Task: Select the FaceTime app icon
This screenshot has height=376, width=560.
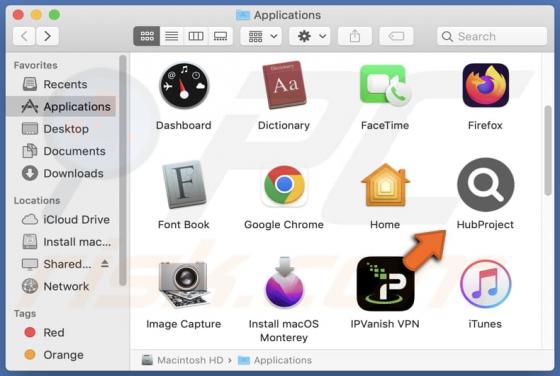Action: (385, 85)
